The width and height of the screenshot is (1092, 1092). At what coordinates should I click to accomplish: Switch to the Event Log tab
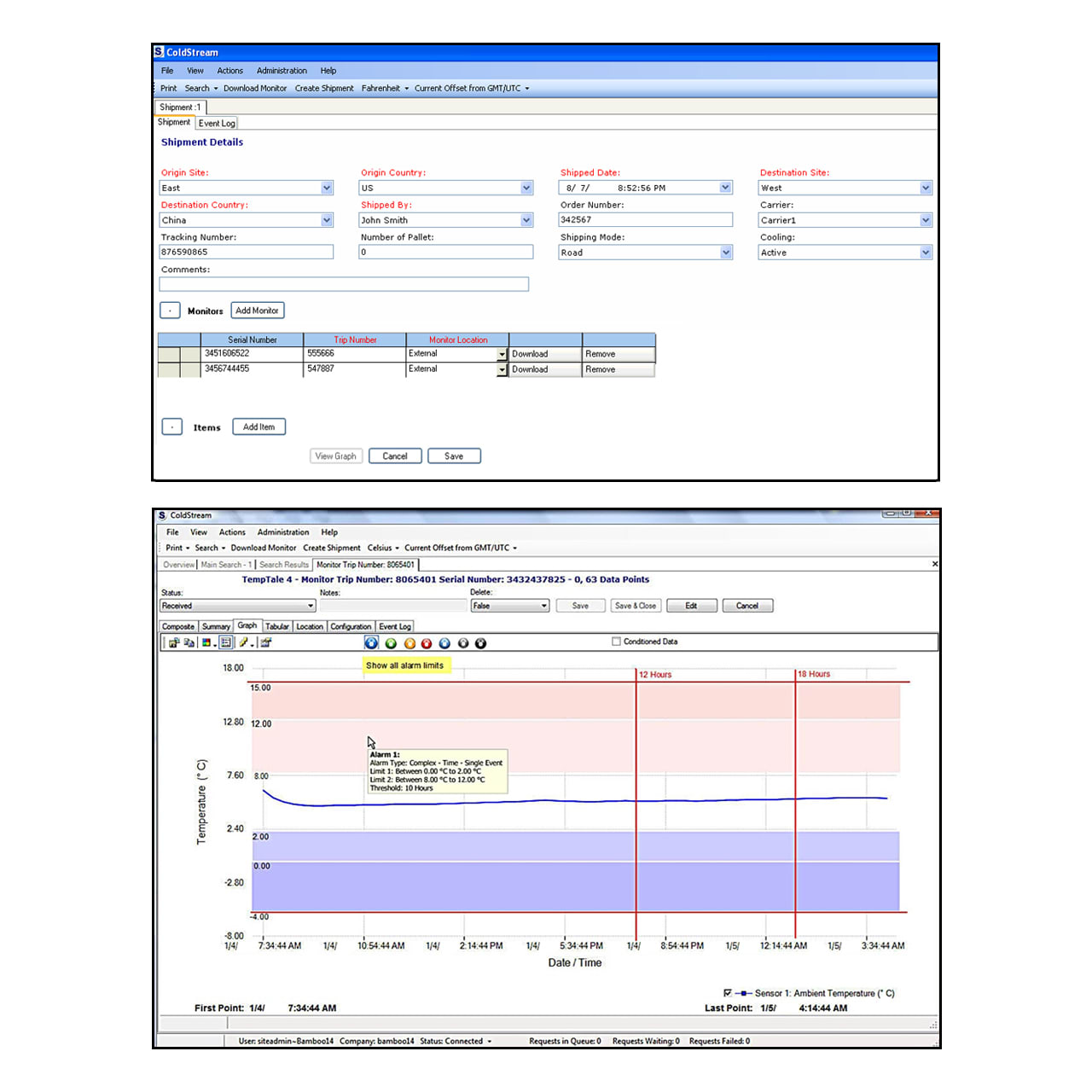[x=217, y=123]
